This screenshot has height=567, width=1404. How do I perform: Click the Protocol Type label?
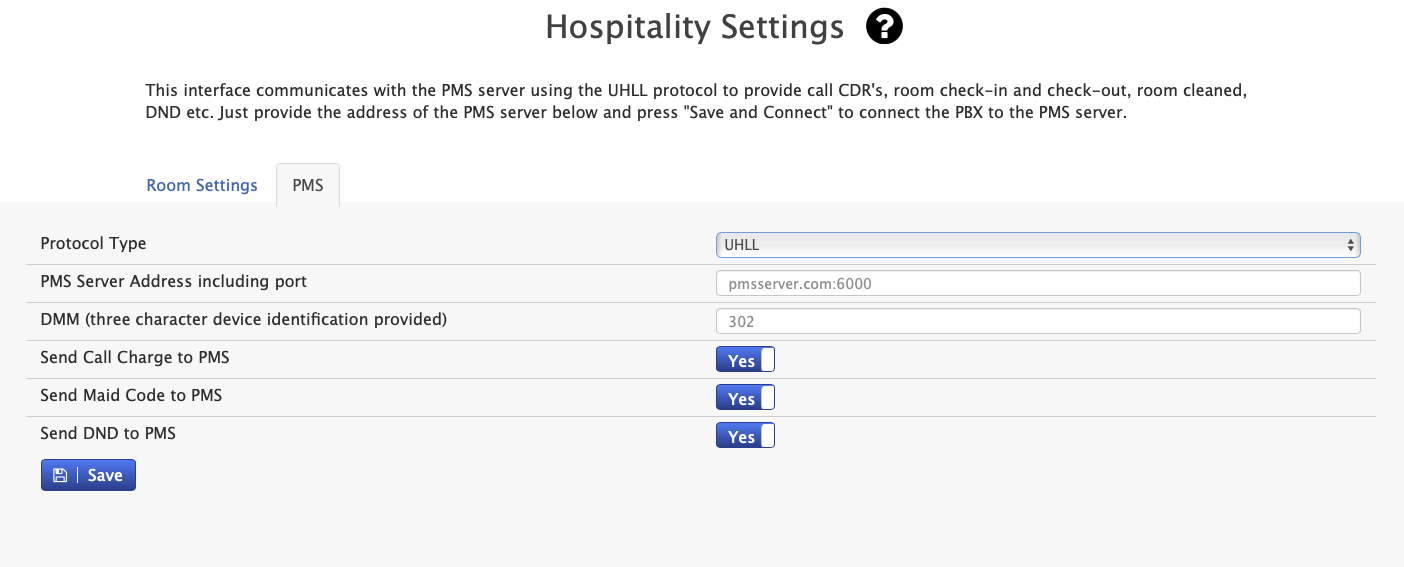tap(93, 244)
